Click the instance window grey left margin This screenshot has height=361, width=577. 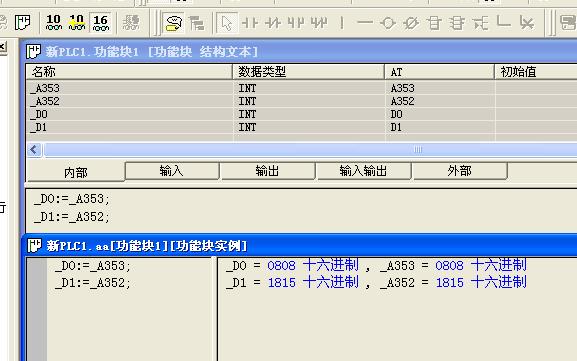tap(37, 309)
